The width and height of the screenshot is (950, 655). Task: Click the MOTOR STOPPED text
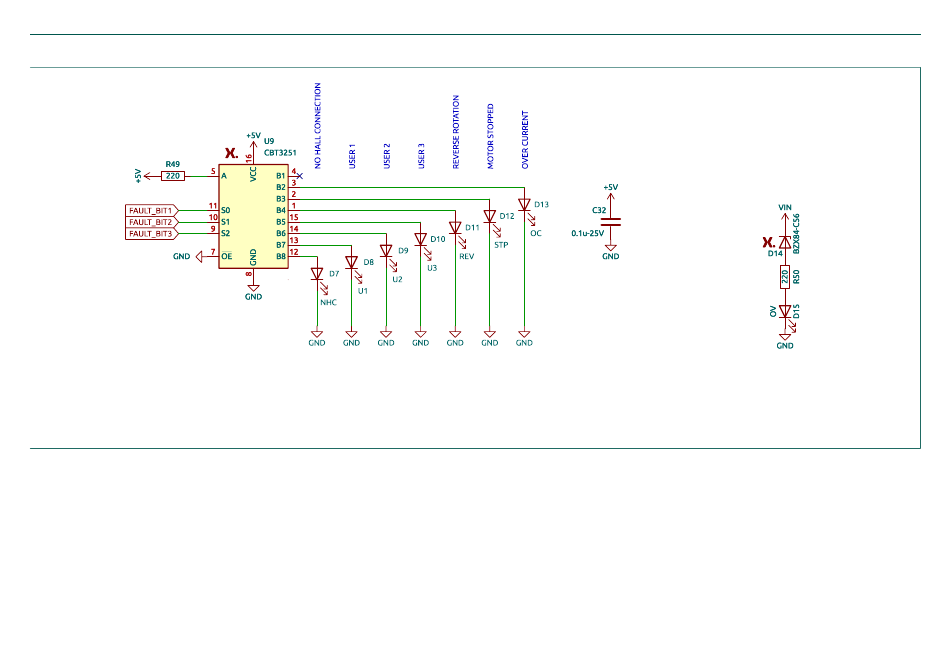[x=490, y=136]
